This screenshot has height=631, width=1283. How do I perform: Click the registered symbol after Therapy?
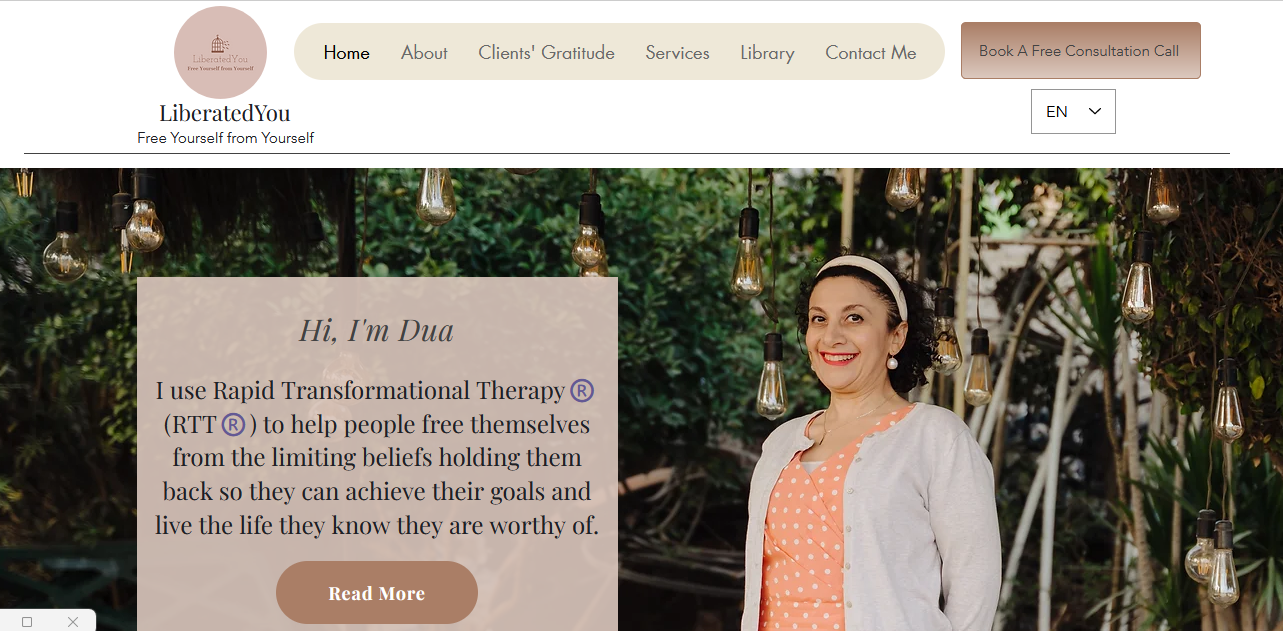pos(582,391)
